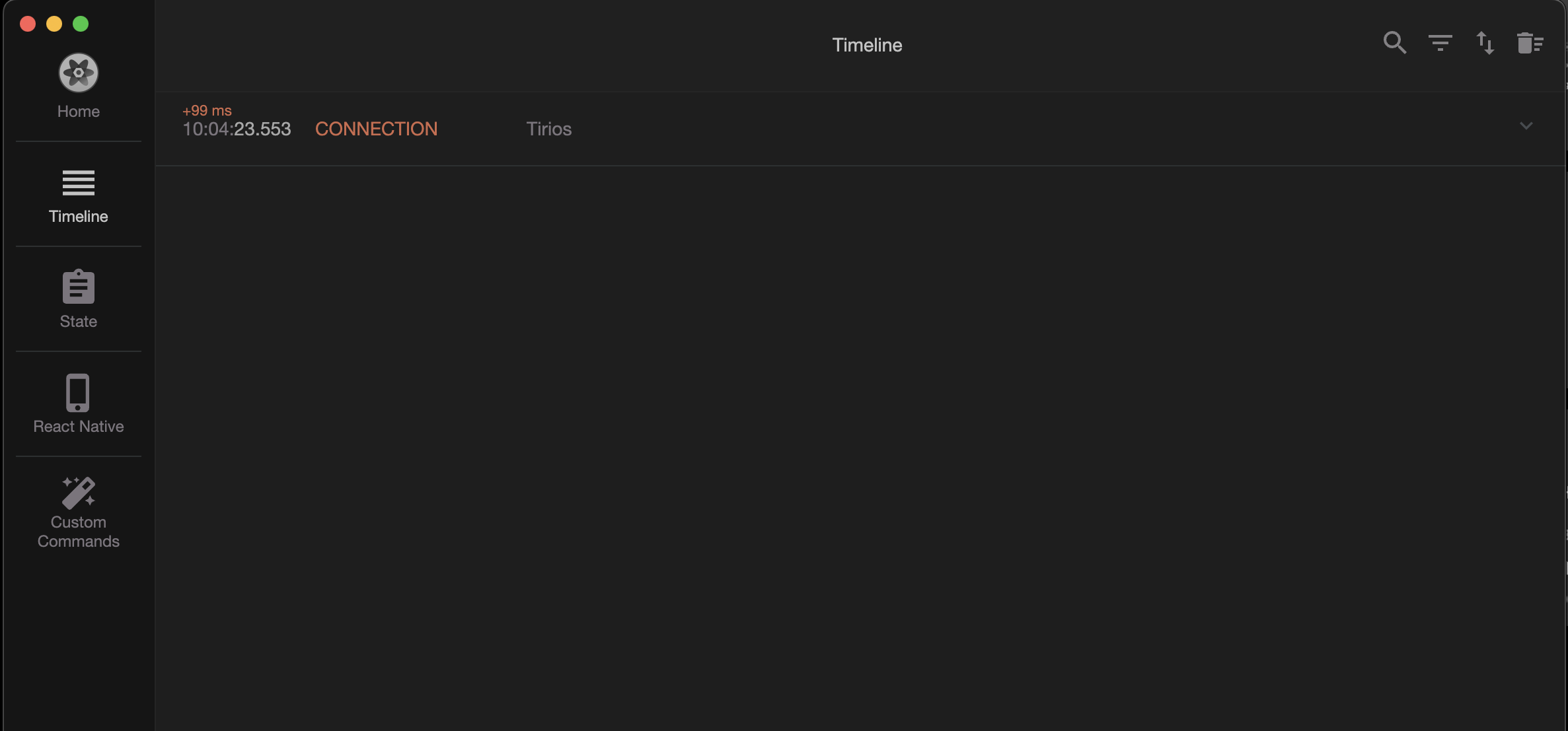The image size is (1568, 731).
Task: Select the Timeline list icon in the sidebar
Action: (78, 183)
